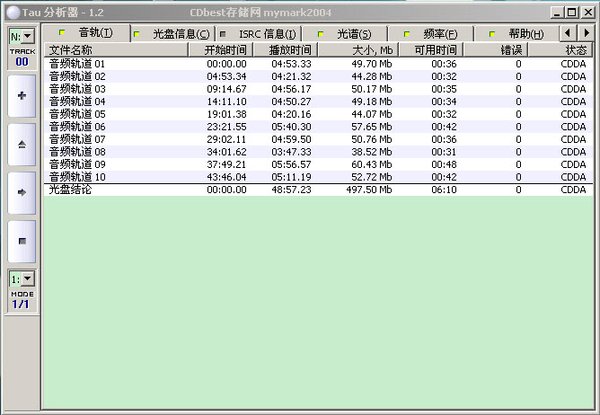
Task: Switch to the 频率(F) tab
Action: coord(431,34)
